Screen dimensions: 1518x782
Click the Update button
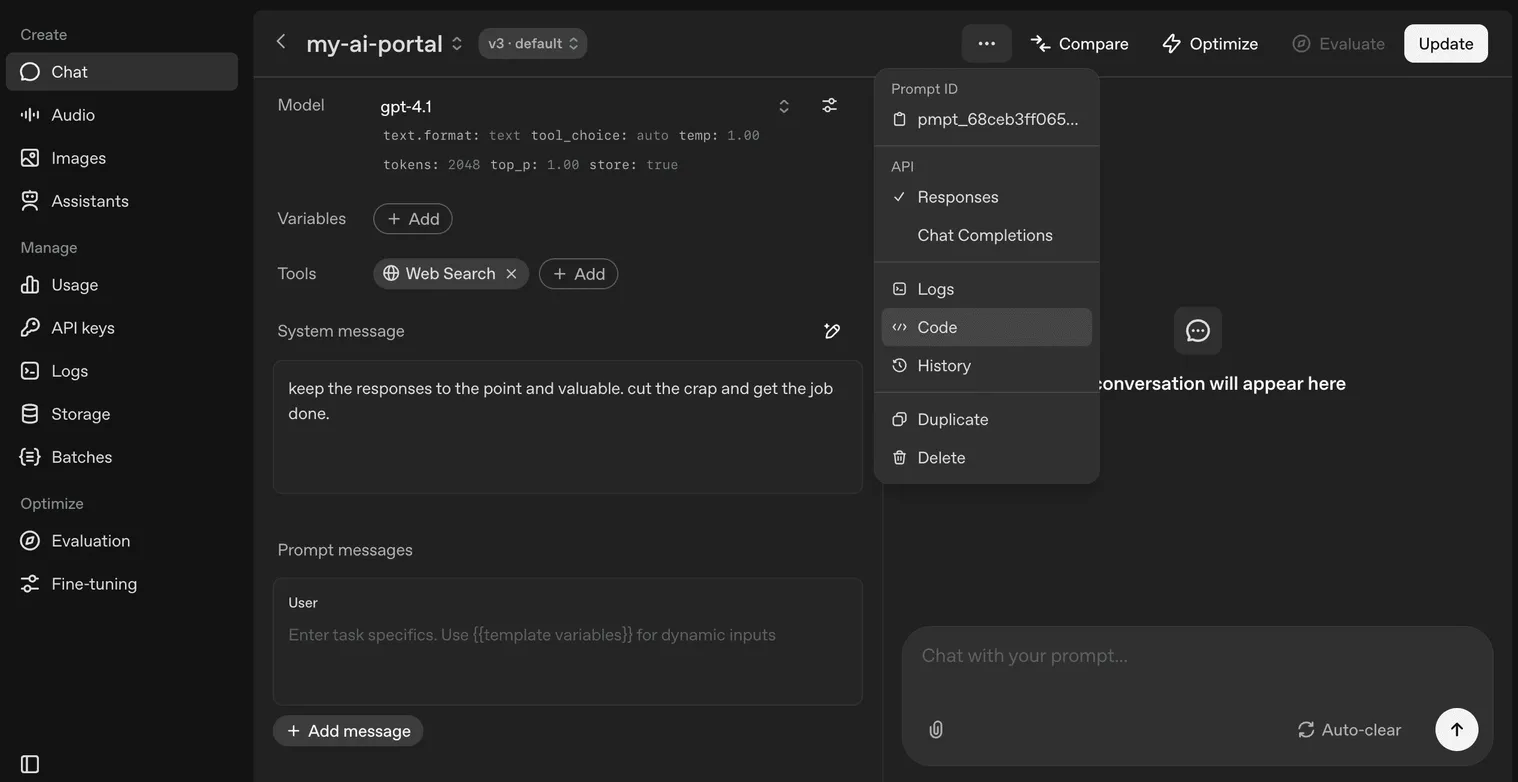tap(1445, 44)
